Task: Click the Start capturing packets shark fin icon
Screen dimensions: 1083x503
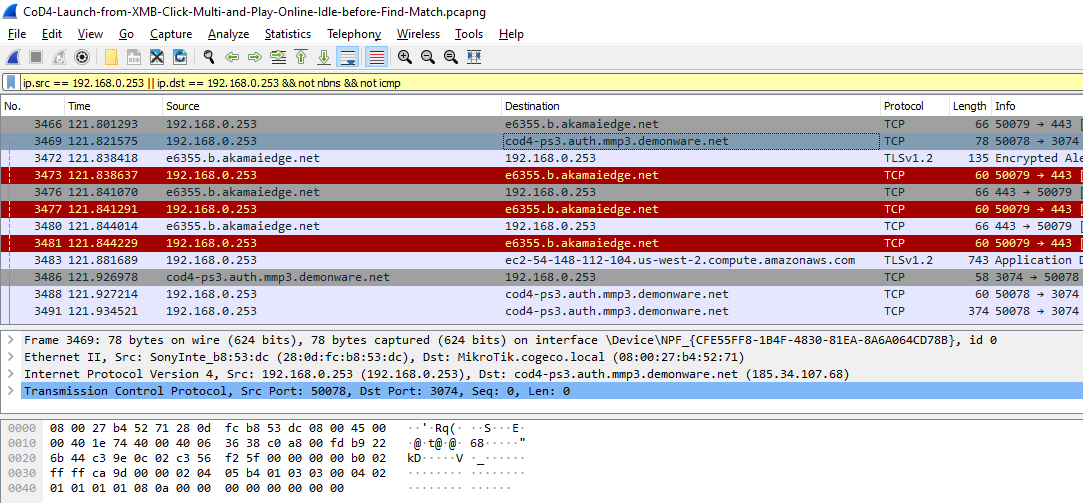Action: [14, 57]
